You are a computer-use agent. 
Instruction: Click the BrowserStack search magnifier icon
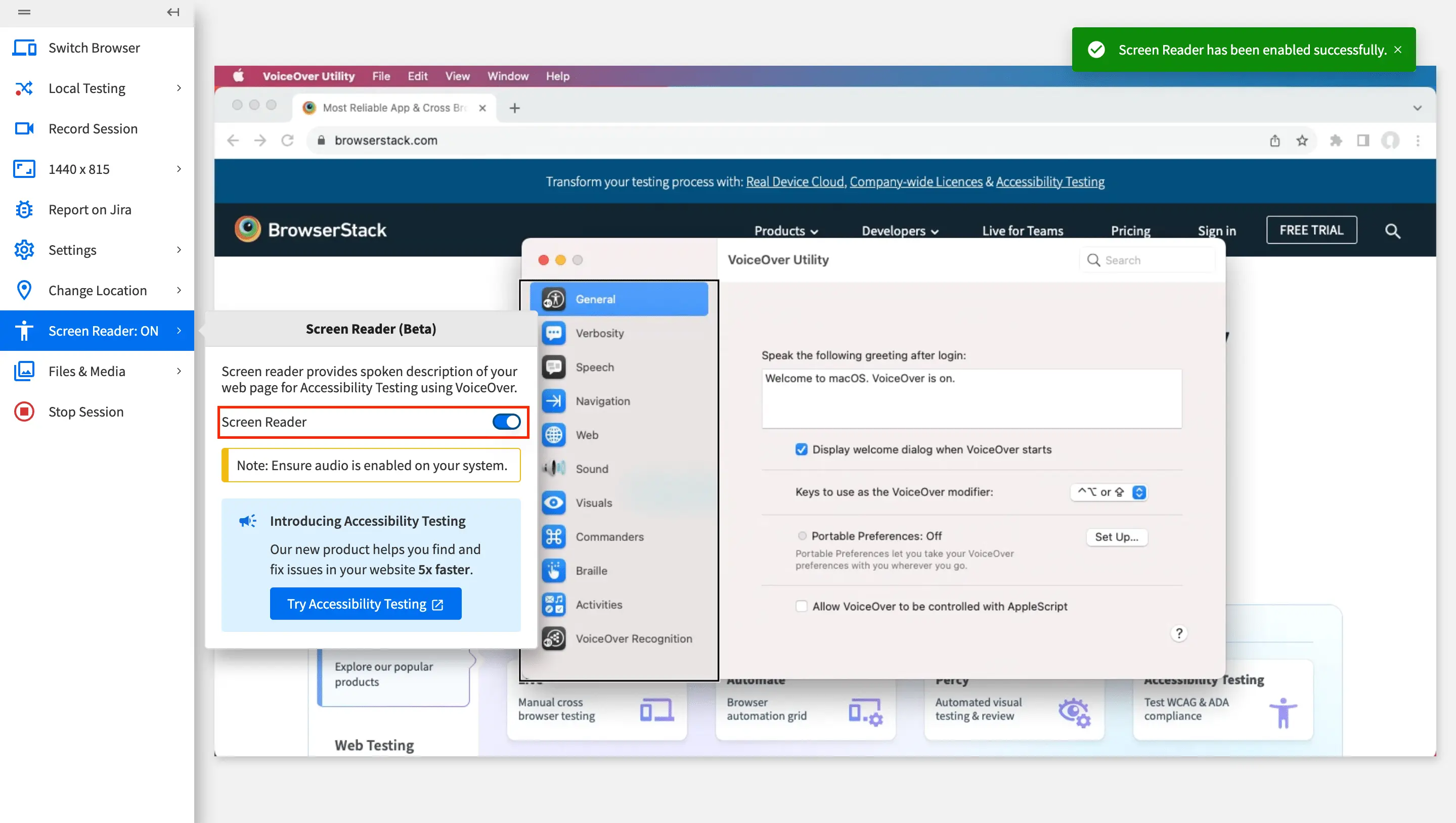coord(1392,231)
